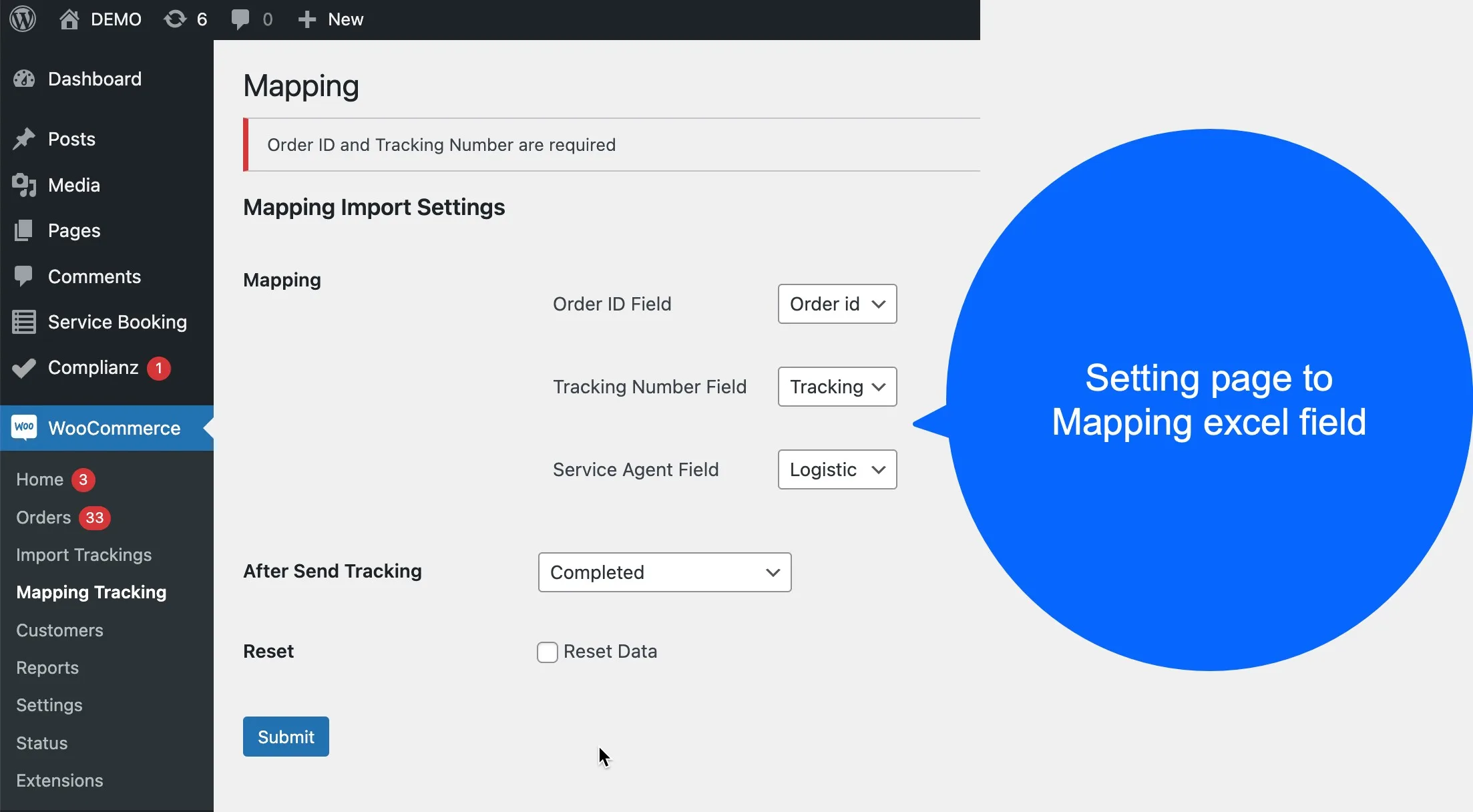Enable the Reset Data checkbox
The image size is (1473, 812).
tap(548, 652)
